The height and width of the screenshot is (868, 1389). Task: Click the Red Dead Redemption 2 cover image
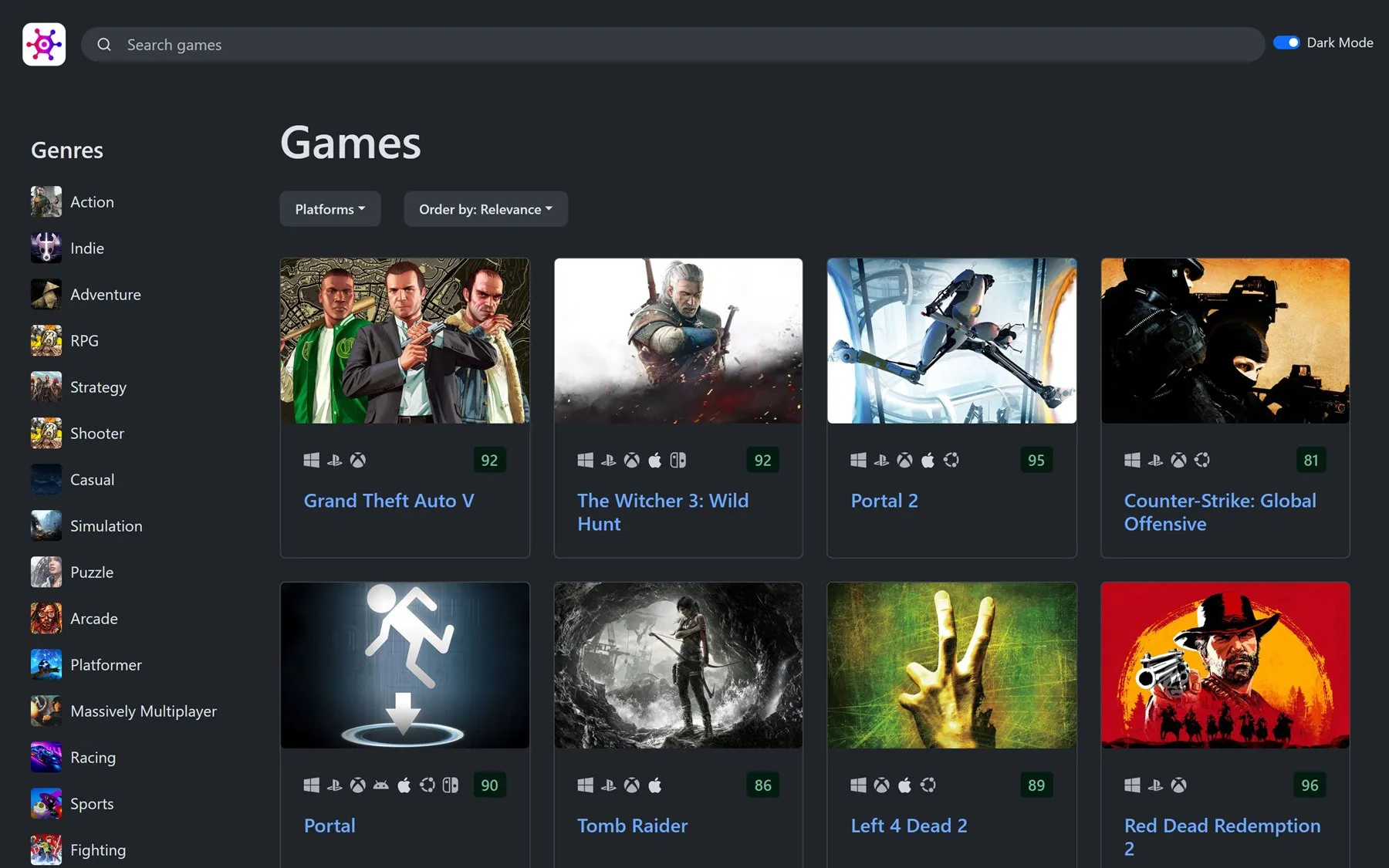(x=1225, y=665)
